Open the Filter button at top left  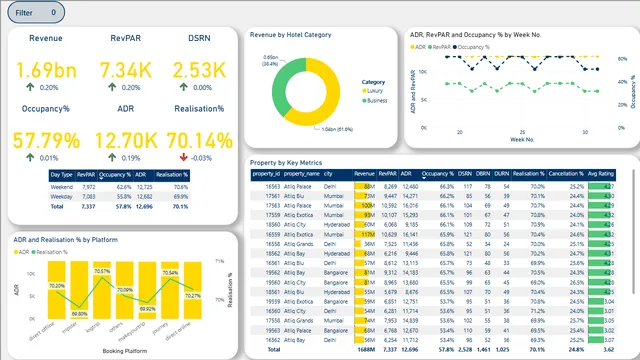pos(36,13)
